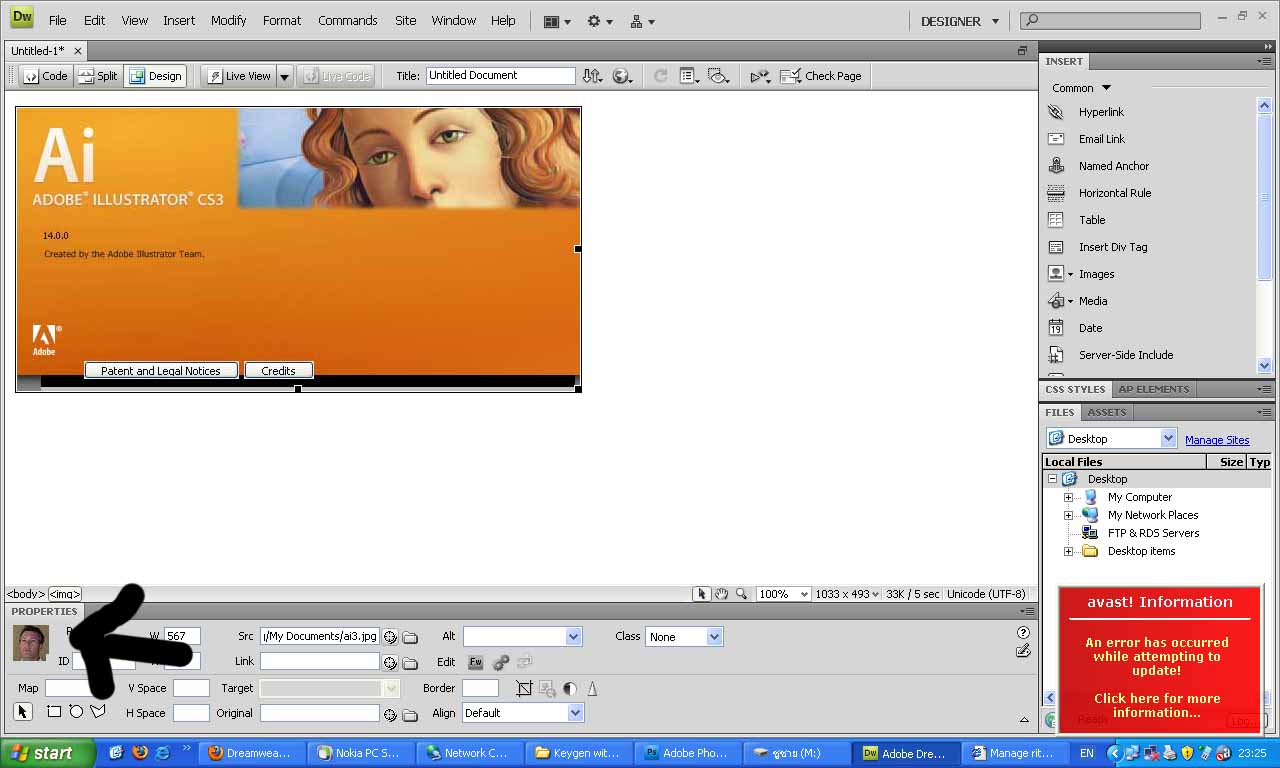
Task: Open the Modify menu
Action: [x=228, y=21]
